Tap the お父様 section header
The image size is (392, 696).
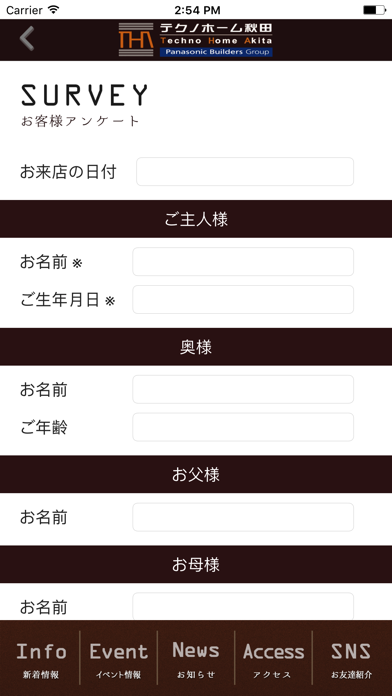tap(196, 475)
